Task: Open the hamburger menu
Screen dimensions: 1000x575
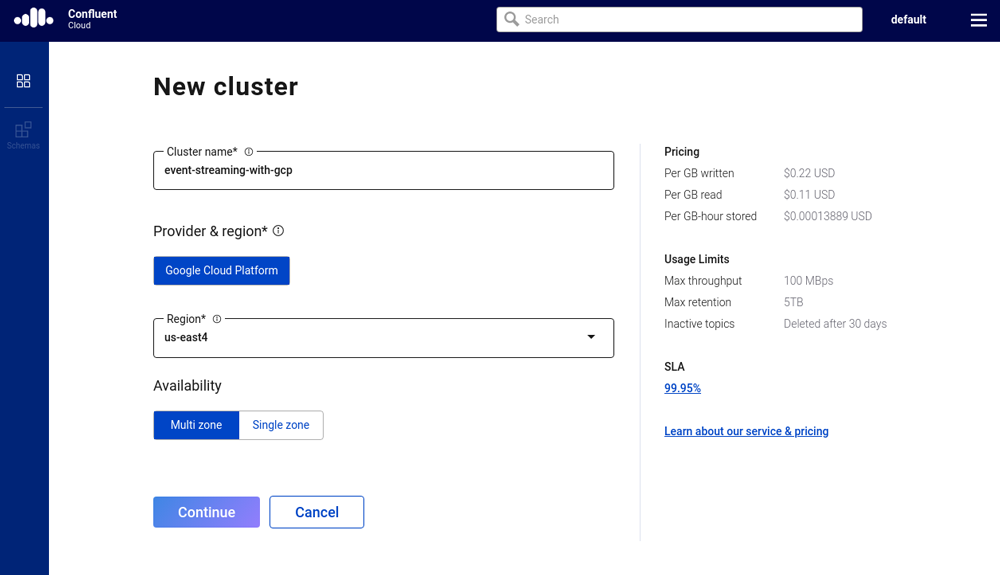Action: (x=978, y=20)
